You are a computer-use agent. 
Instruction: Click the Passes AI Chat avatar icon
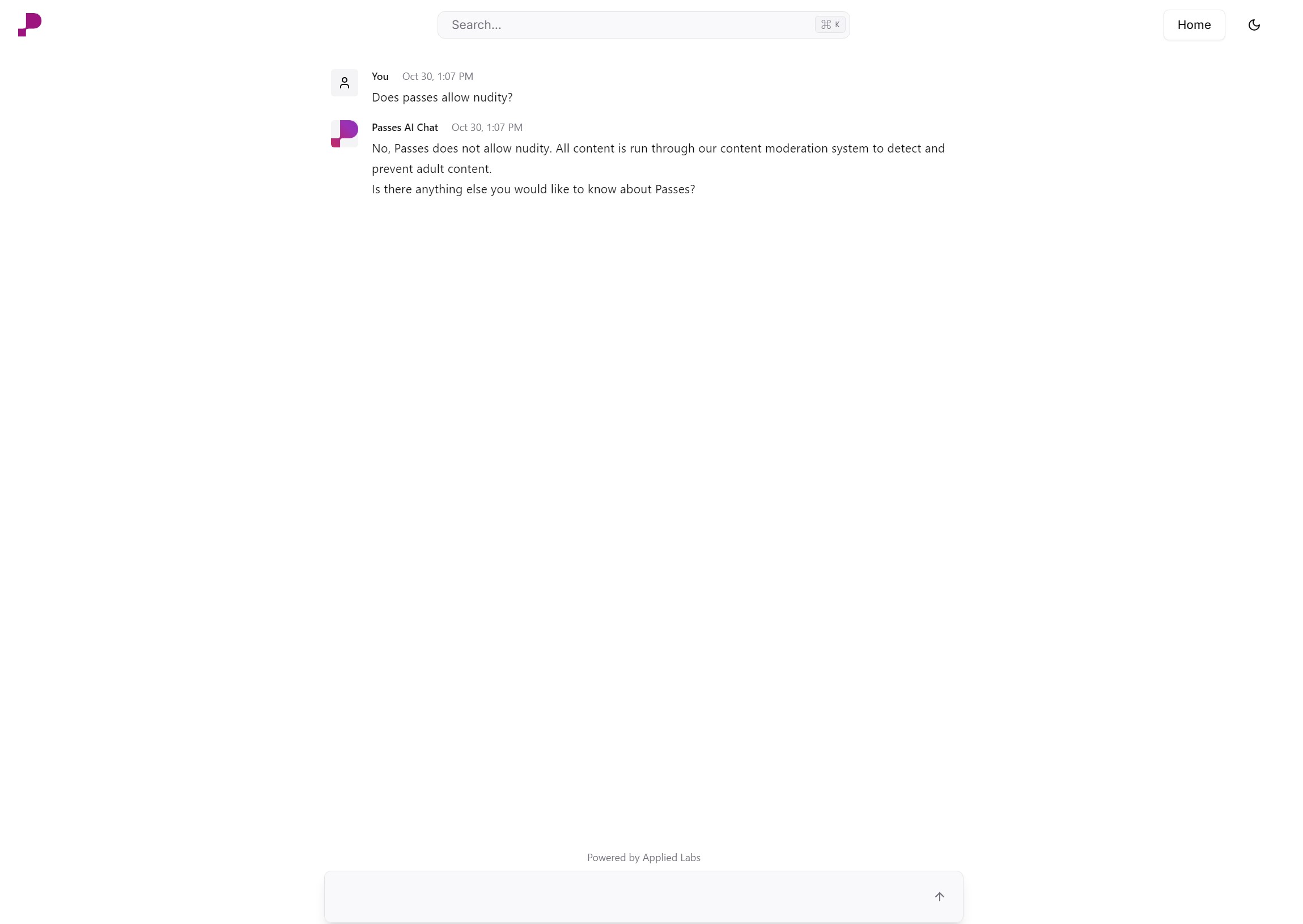(x=344, y=134)
